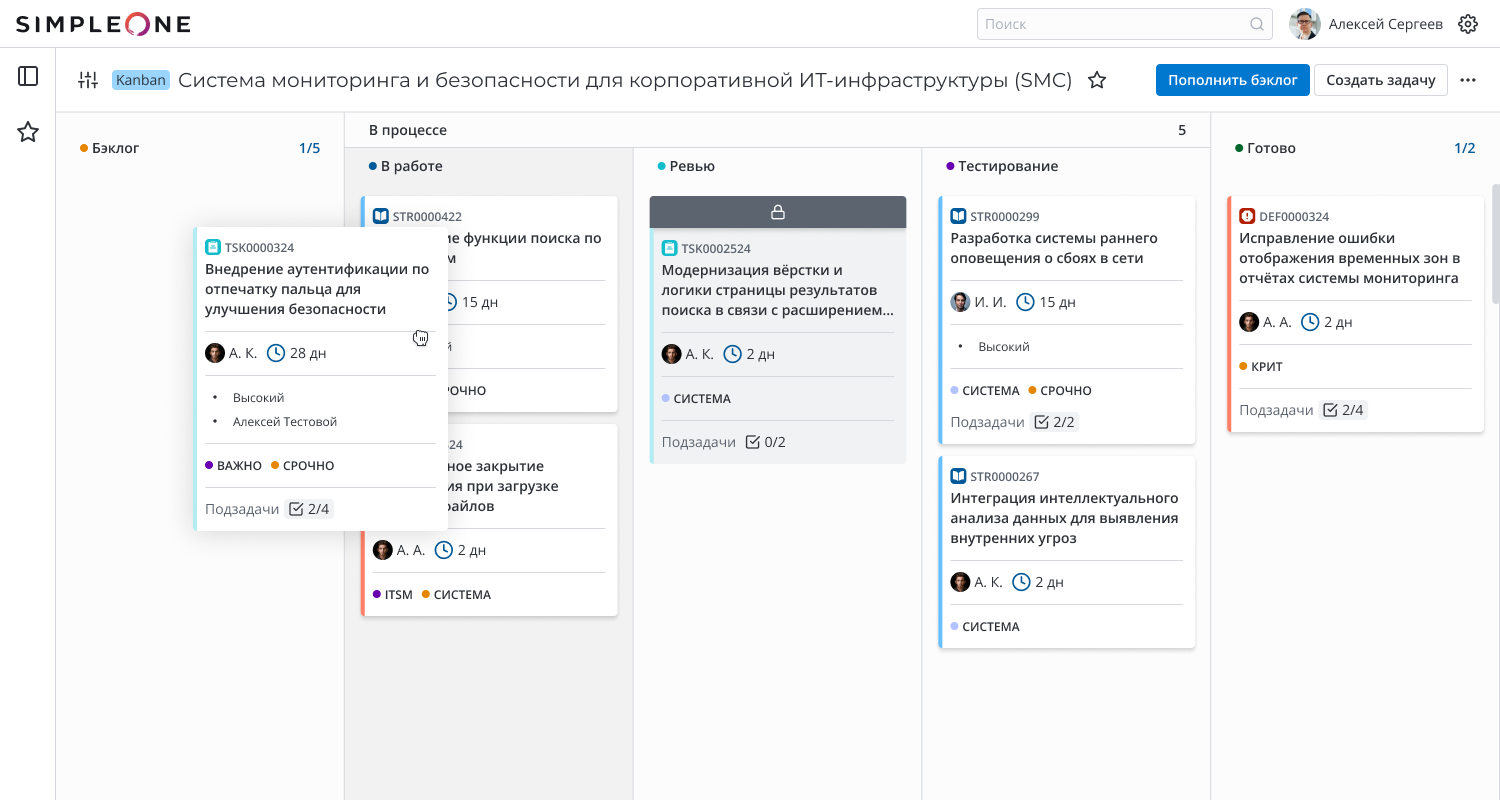Click the Создать задачу button
Image resolution: width=1500 pixels, height=800 pixels.
pos(1381,80)
